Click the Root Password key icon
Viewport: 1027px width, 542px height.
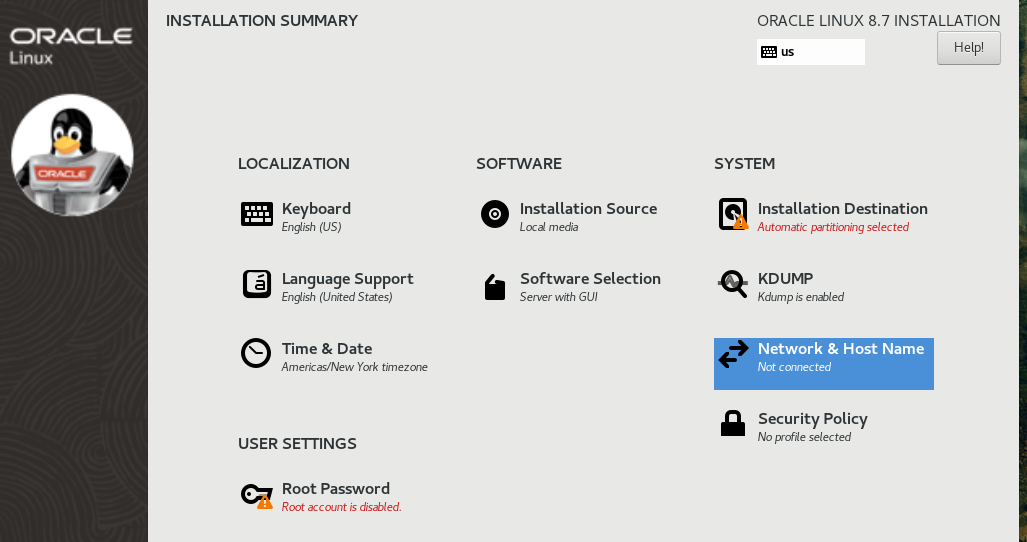pos(257,494)
